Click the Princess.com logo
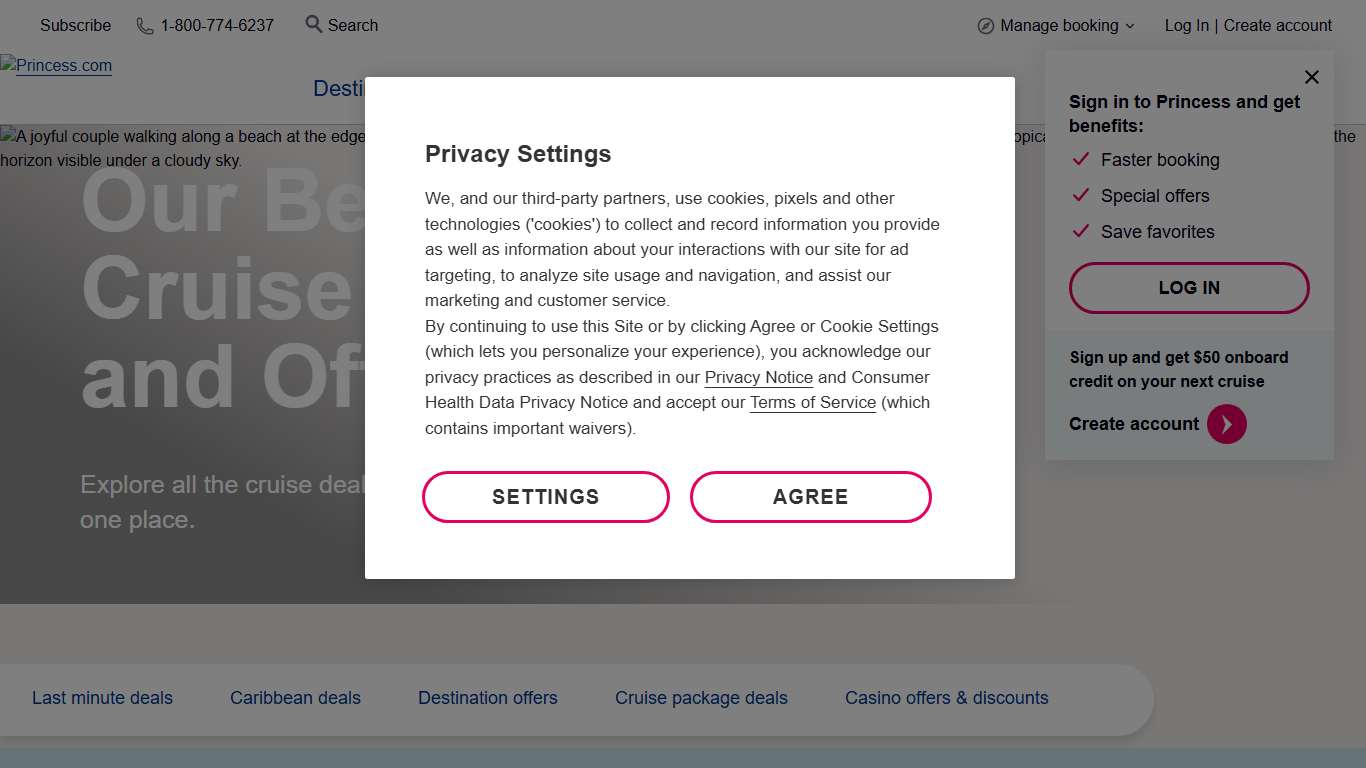Viewport: 1366px width, 768px height. tap(57, 66)
